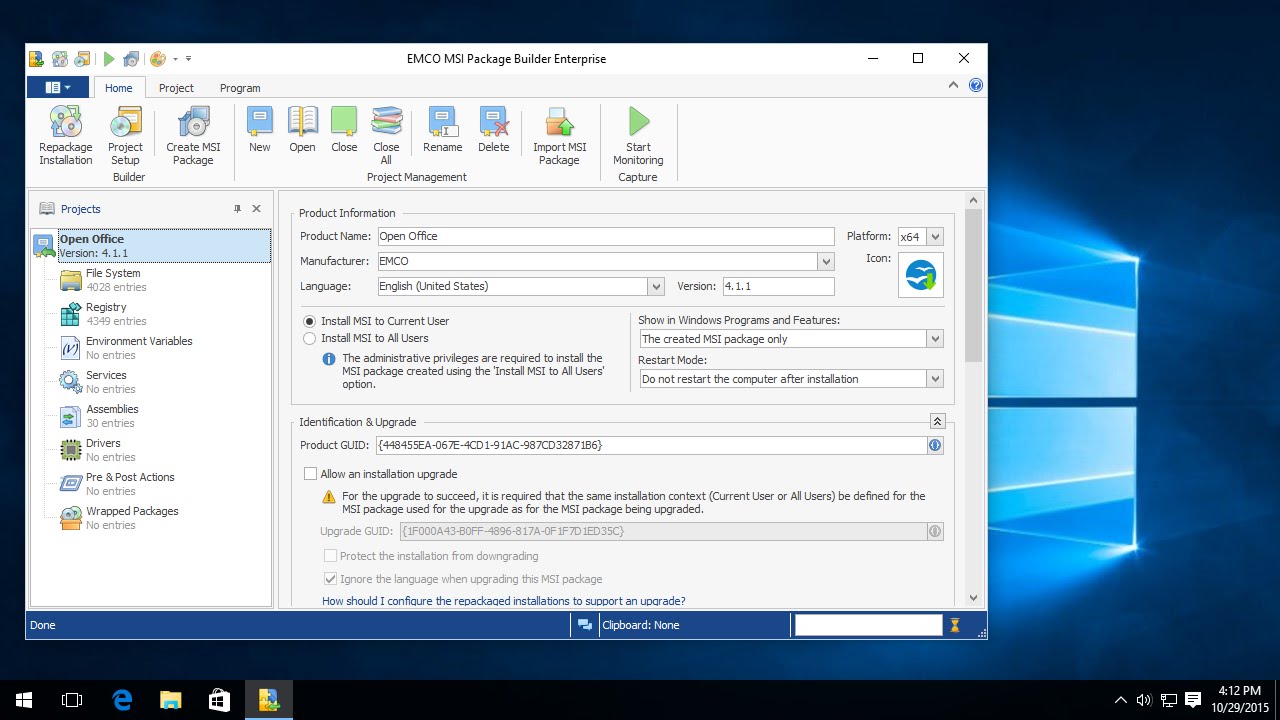Click the Task View taskbar button
This screenshot has width=1280, height=720.
72,700
